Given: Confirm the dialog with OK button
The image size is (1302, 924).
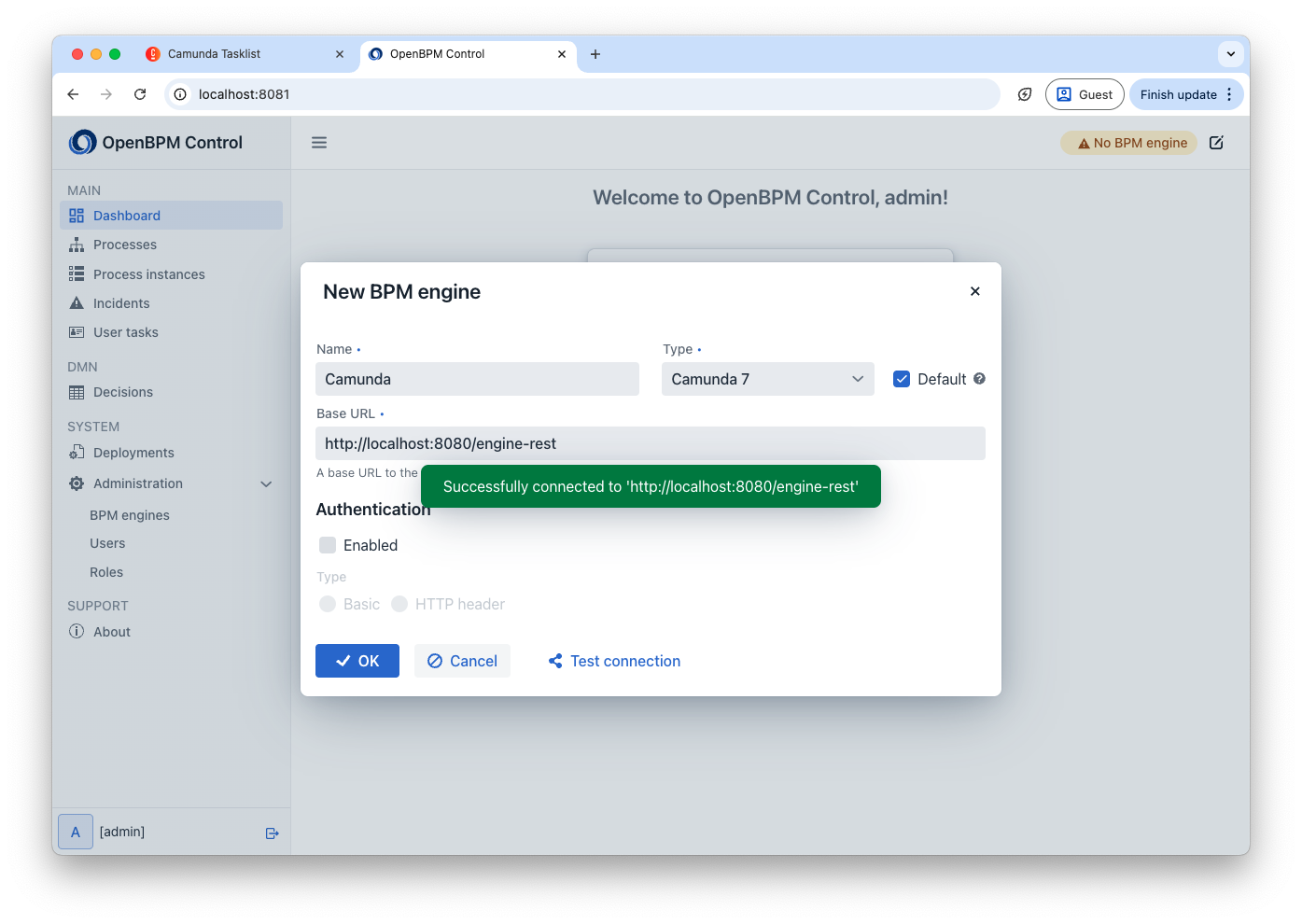Looking at the screenshot, I should point(357,661).
